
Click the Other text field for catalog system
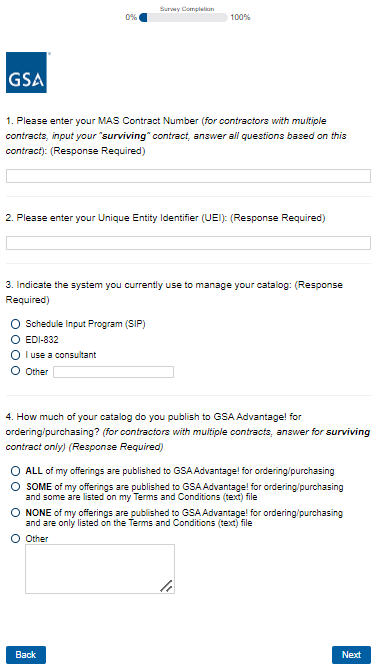click(x=113, y=372)
